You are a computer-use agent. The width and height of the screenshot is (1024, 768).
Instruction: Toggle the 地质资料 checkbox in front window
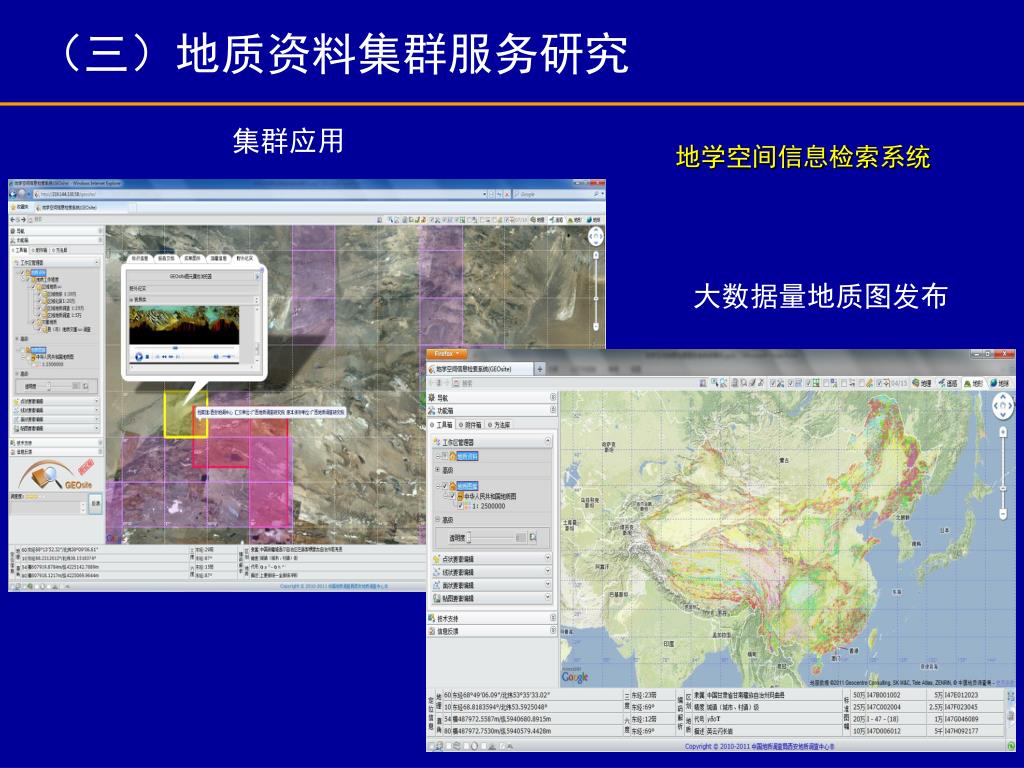click(445, 456)
